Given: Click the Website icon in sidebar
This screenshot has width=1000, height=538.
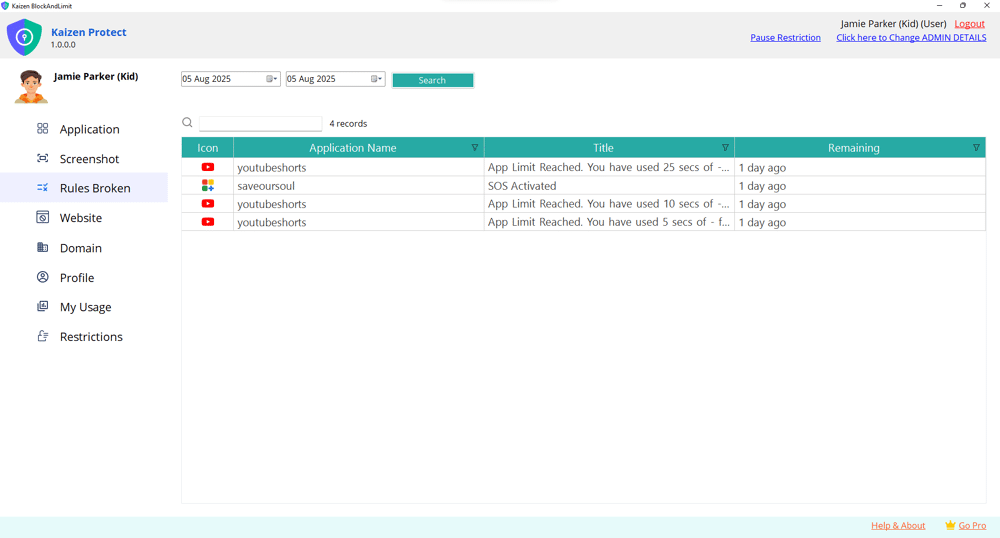Looking at the screenshot, I should (x=42, y=217).
